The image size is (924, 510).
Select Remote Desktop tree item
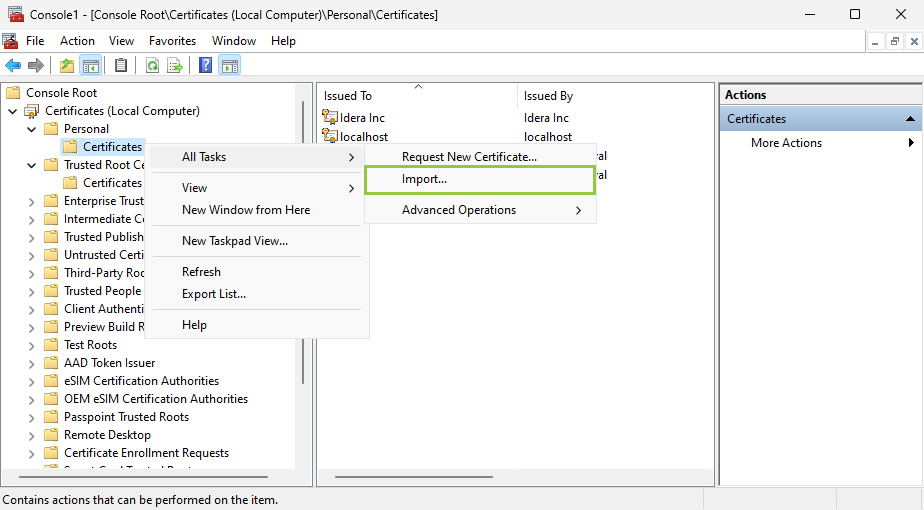pos(107,435)
